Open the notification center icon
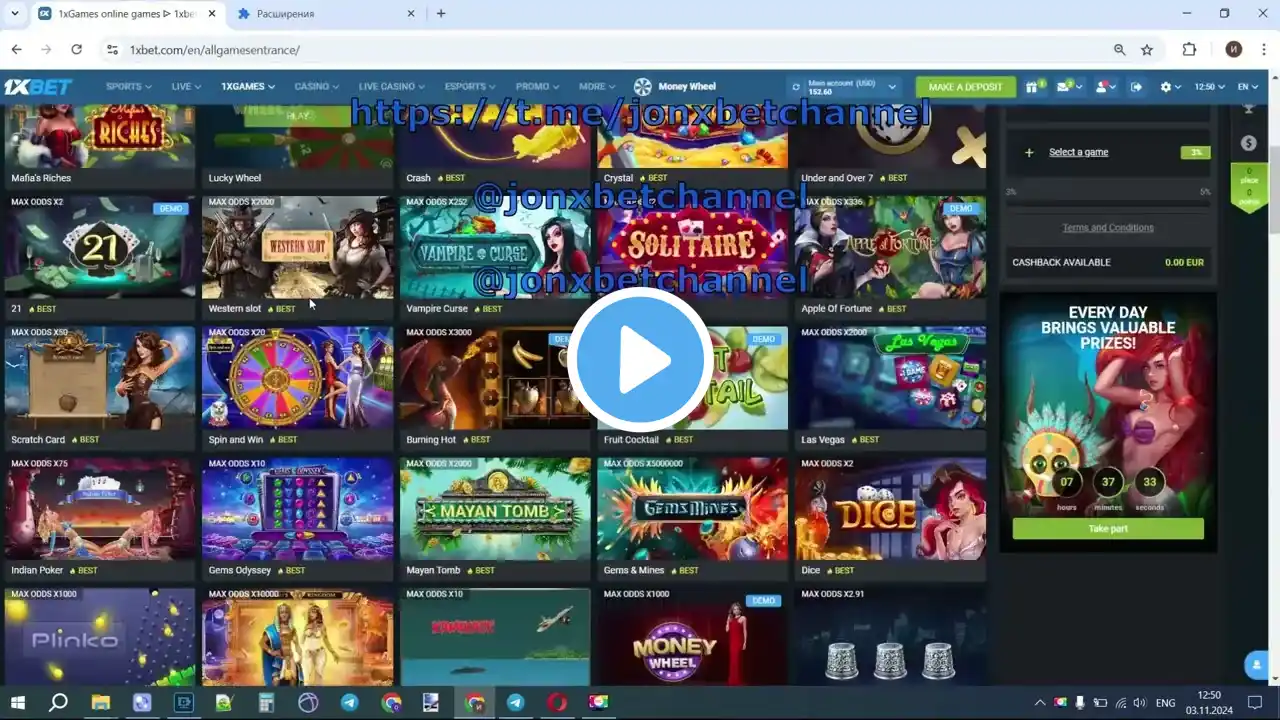This screenshot has width=1280, height=720. (1255, 702)
